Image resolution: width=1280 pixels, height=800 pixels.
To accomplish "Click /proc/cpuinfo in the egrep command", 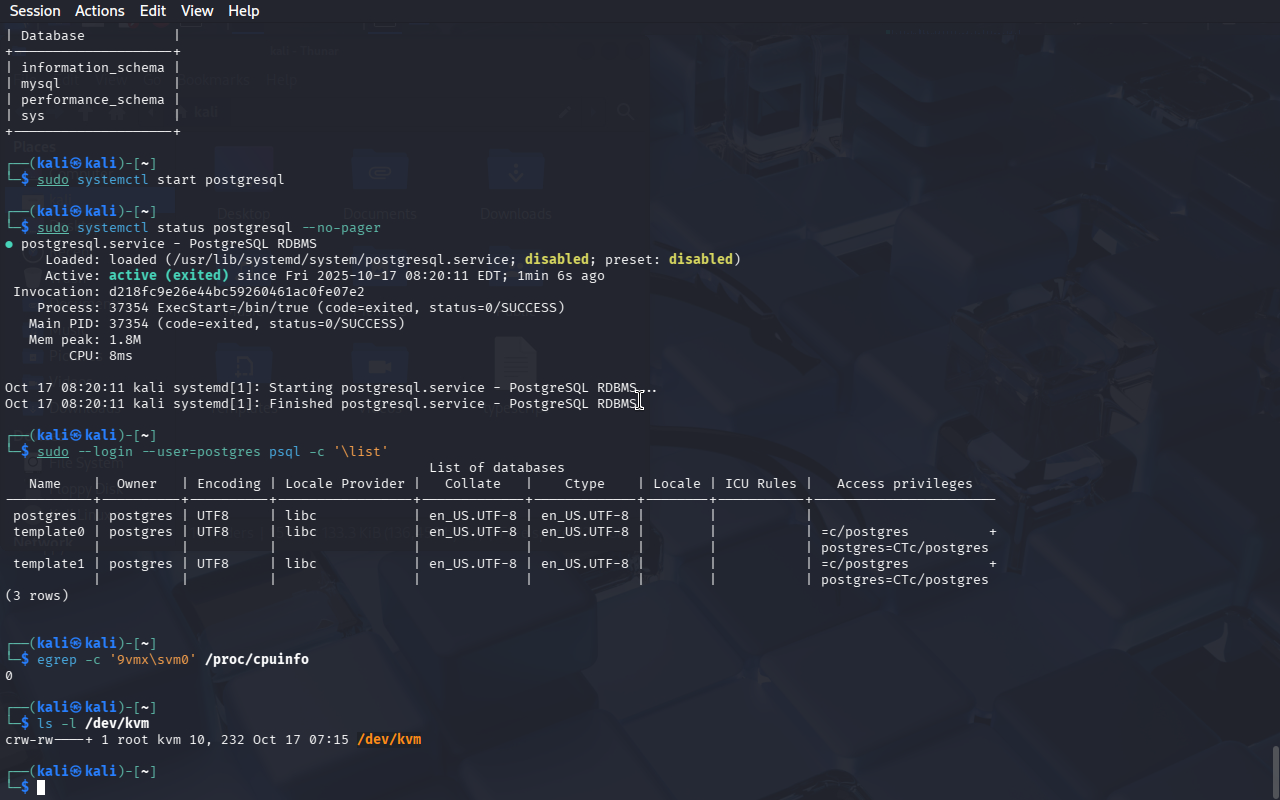I will (257, 660).
